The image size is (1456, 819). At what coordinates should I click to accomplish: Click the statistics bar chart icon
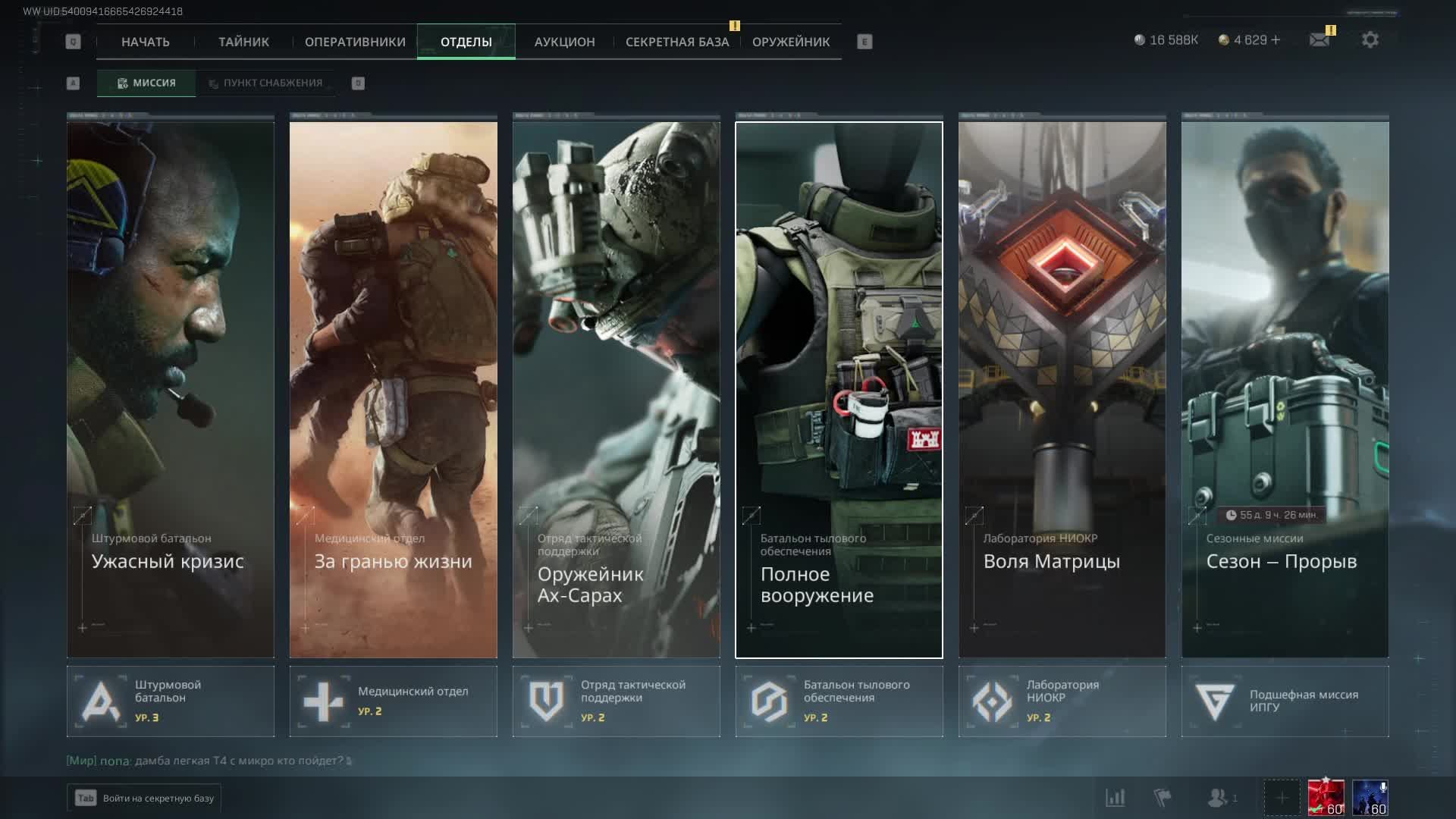pos(1115,798)
